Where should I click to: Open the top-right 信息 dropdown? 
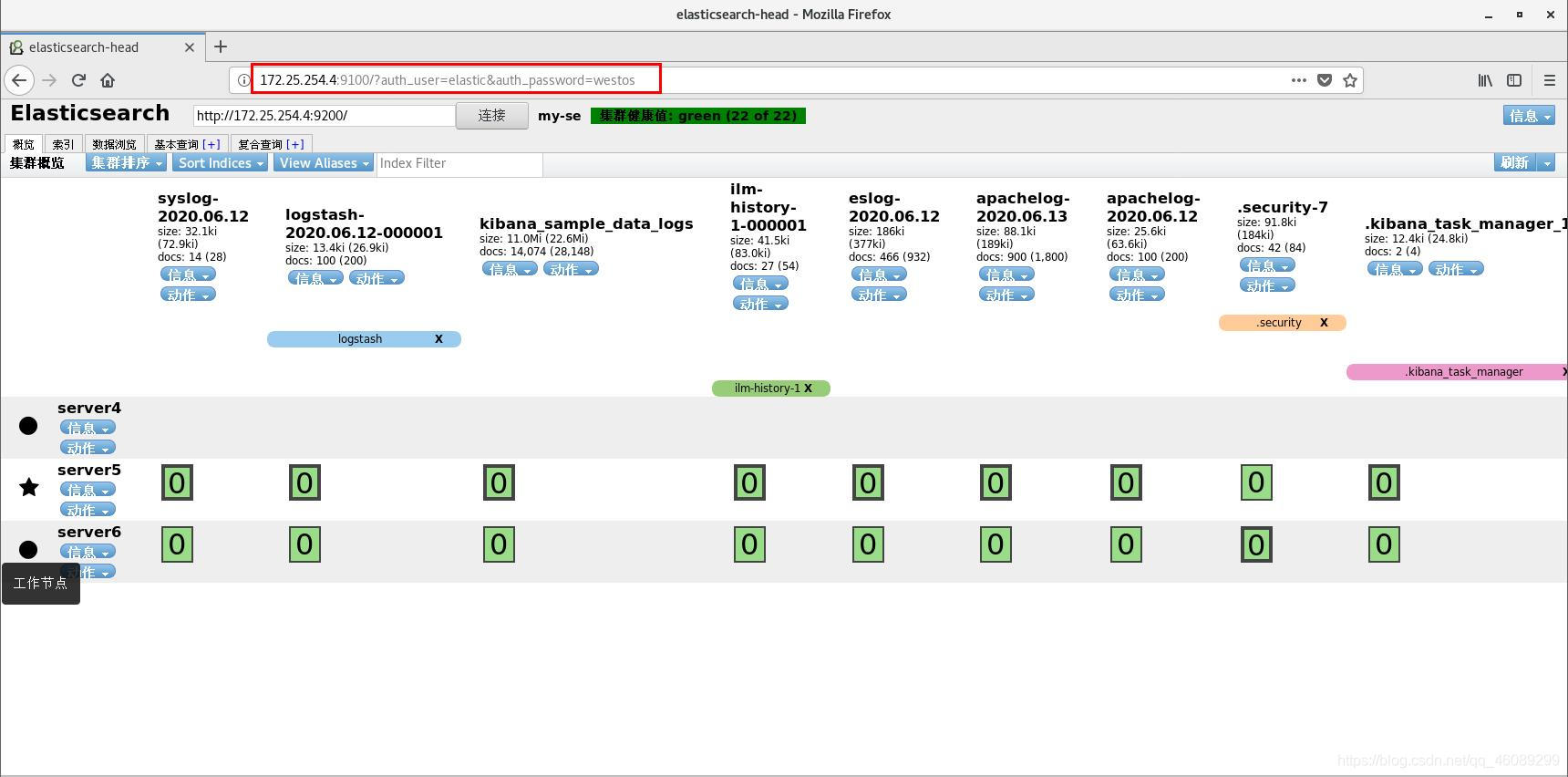point(1529,116)
